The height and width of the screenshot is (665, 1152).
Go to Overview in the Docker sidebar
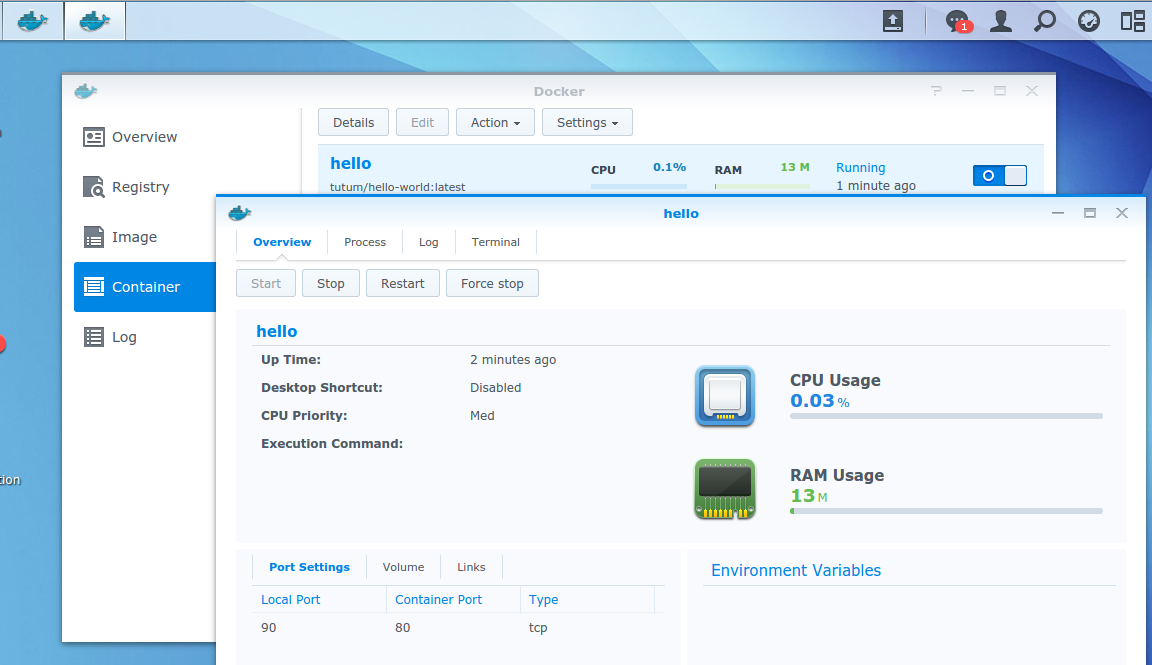click(x=145, y=137)
